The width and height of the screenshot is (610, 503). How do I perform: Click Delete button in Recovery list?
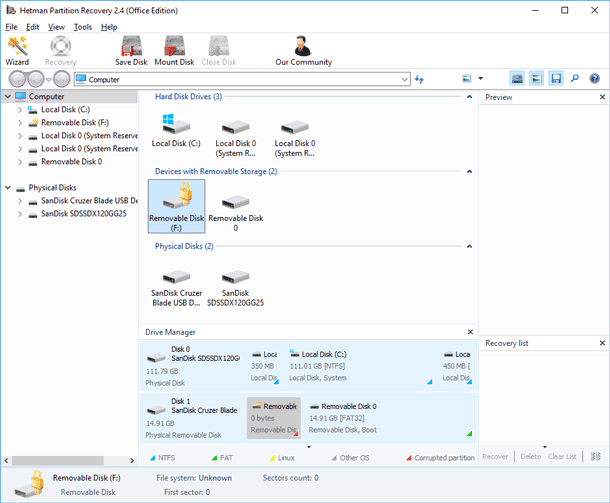(x=531, y=456)
